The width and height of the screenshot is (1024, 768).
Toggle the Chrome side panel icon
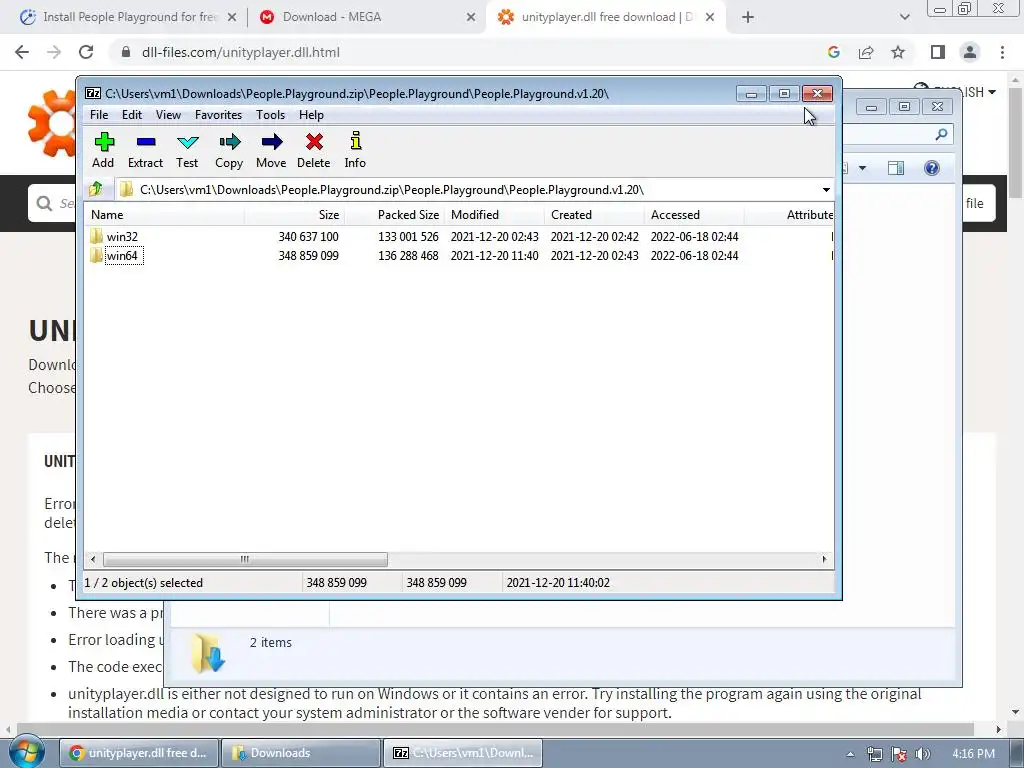point(938,52)
